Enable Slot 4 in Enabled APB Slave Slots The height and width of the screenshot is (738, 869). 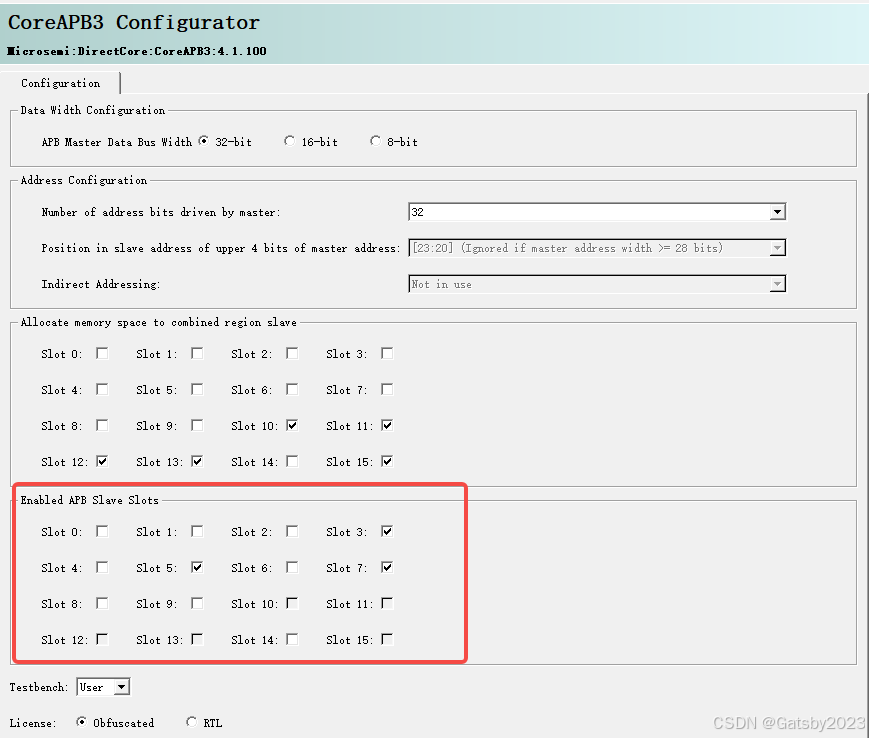[x=102, y=567]
